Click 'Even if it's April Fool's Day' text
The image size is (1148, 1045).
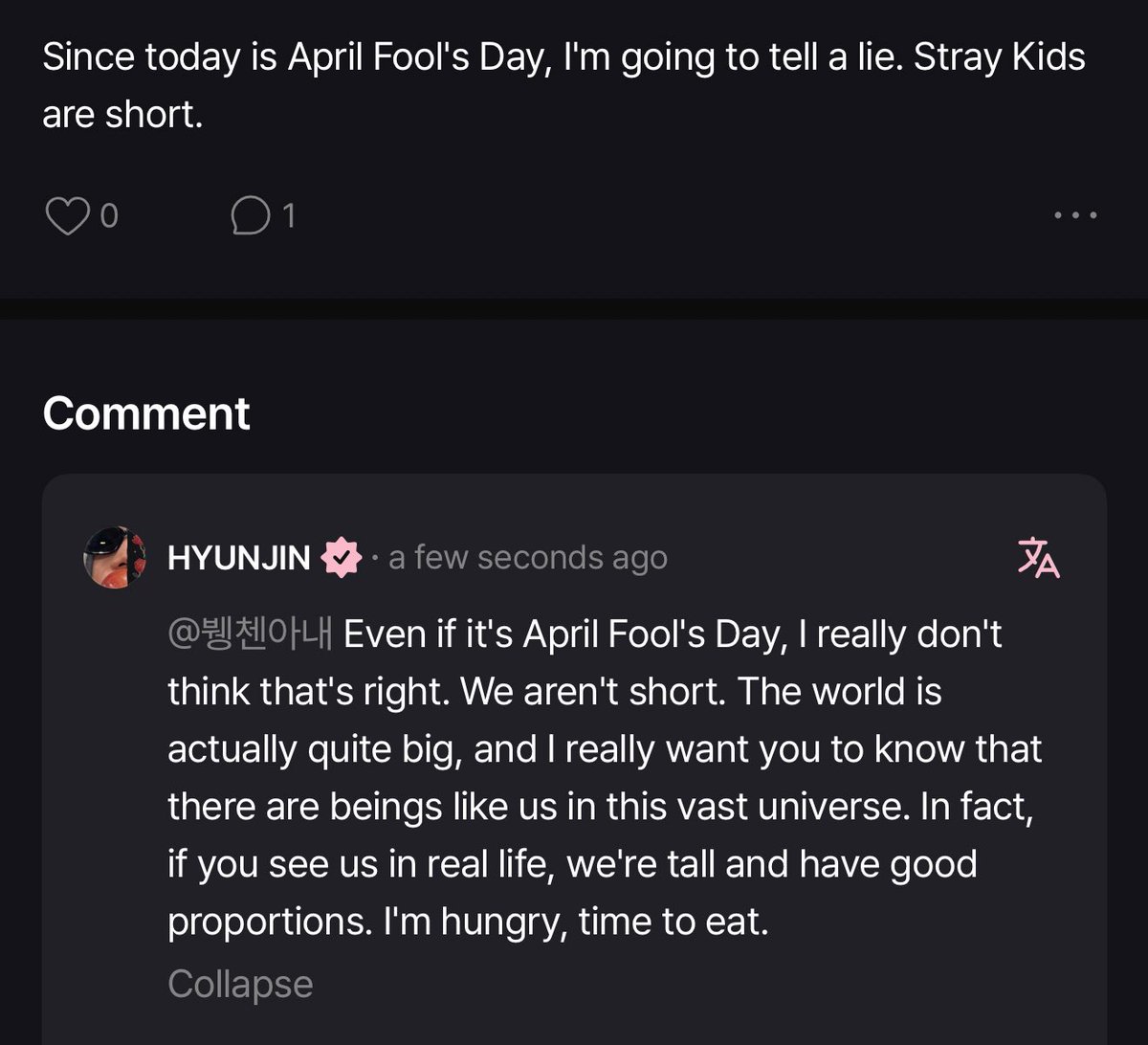coord(564,634)
